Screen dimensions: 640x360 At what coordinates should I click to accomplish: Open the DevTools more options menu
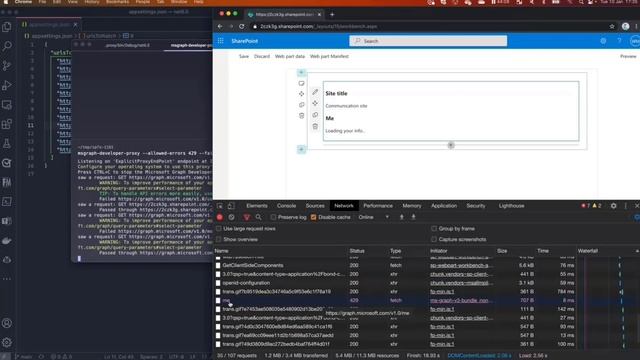(625, 206)
